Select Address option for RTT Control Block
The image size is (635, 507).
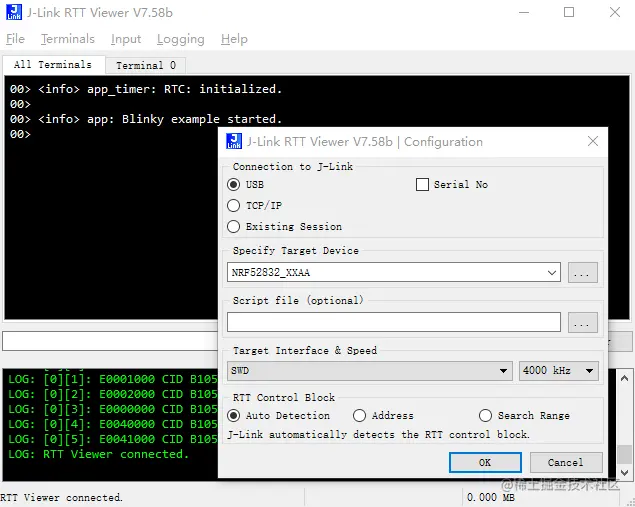[x=359, y=415]
